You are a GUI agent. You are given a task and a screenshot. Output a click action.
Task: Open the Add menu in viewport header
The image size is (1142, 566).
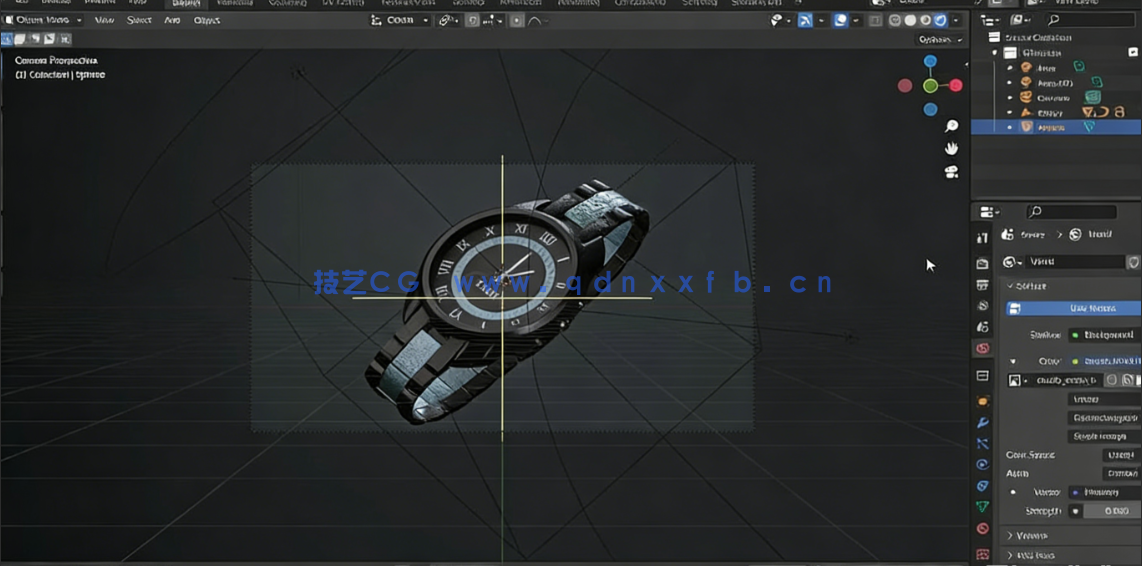tap(172, 20)
